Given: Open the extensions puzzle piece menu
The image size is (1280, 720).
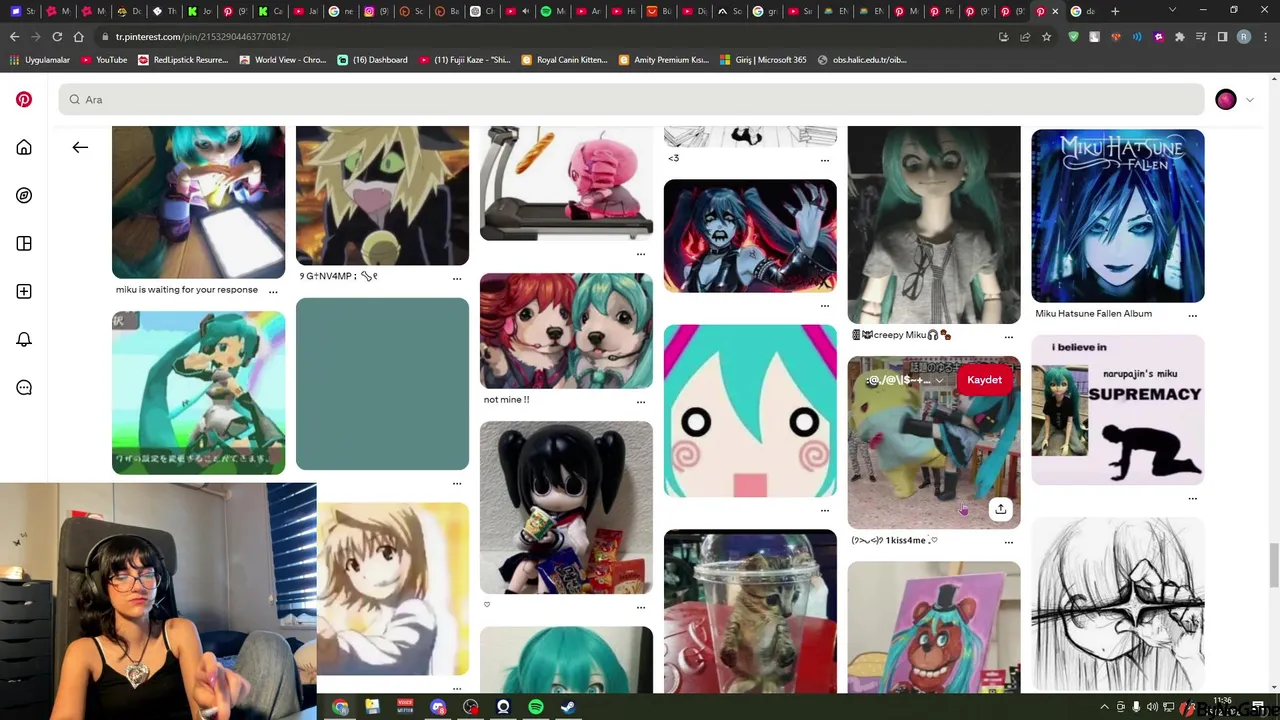Looking at the screenshot, I should (1180, 37).
